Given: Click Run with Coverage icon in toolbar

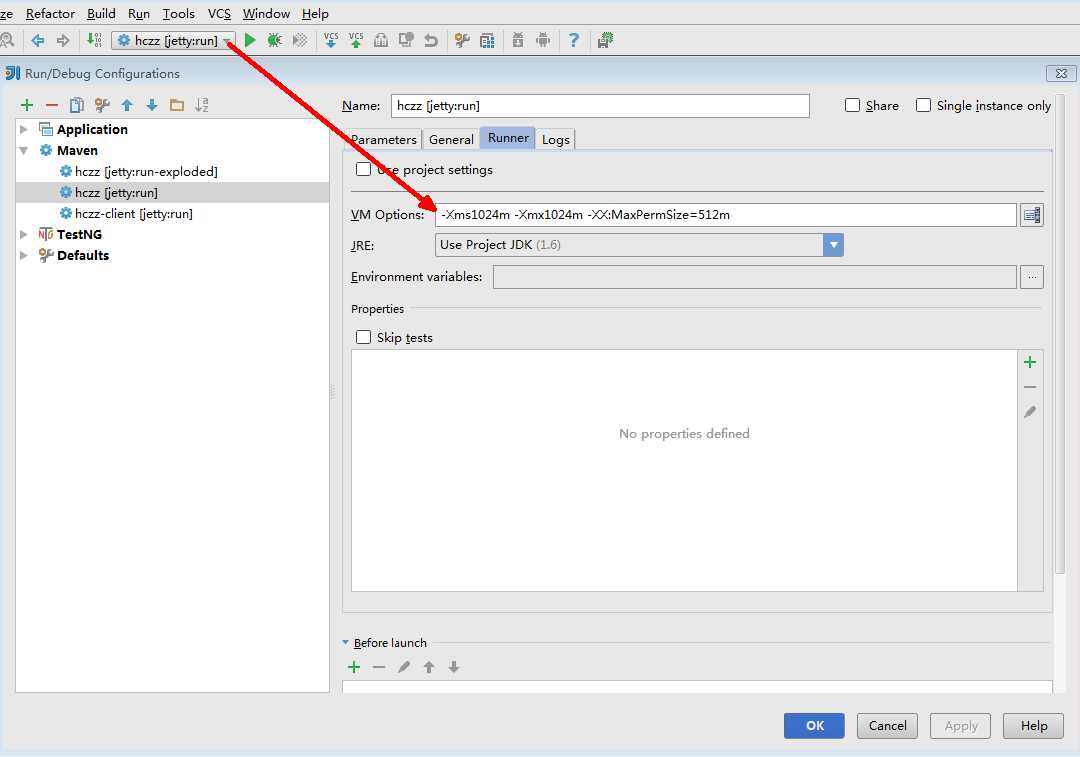Looking at the screenshot, I should click(300, 40).
